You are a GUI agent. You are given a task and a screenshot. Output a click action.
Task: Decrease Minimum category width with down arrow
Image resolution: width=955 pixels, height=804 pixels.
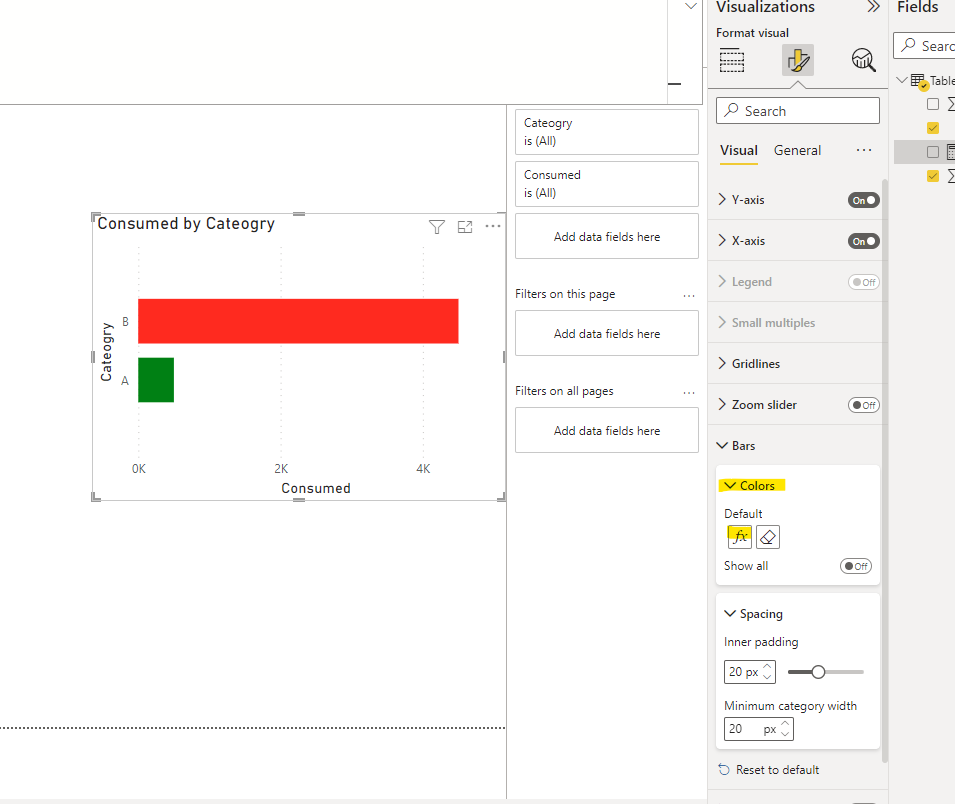pos(786,735)
